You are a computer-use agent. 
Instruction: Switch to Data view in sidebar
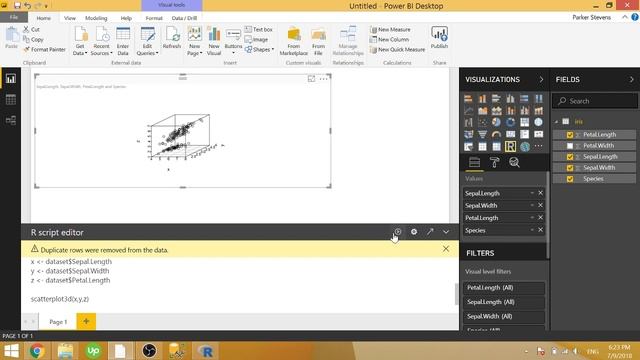[x=11, y=99]
